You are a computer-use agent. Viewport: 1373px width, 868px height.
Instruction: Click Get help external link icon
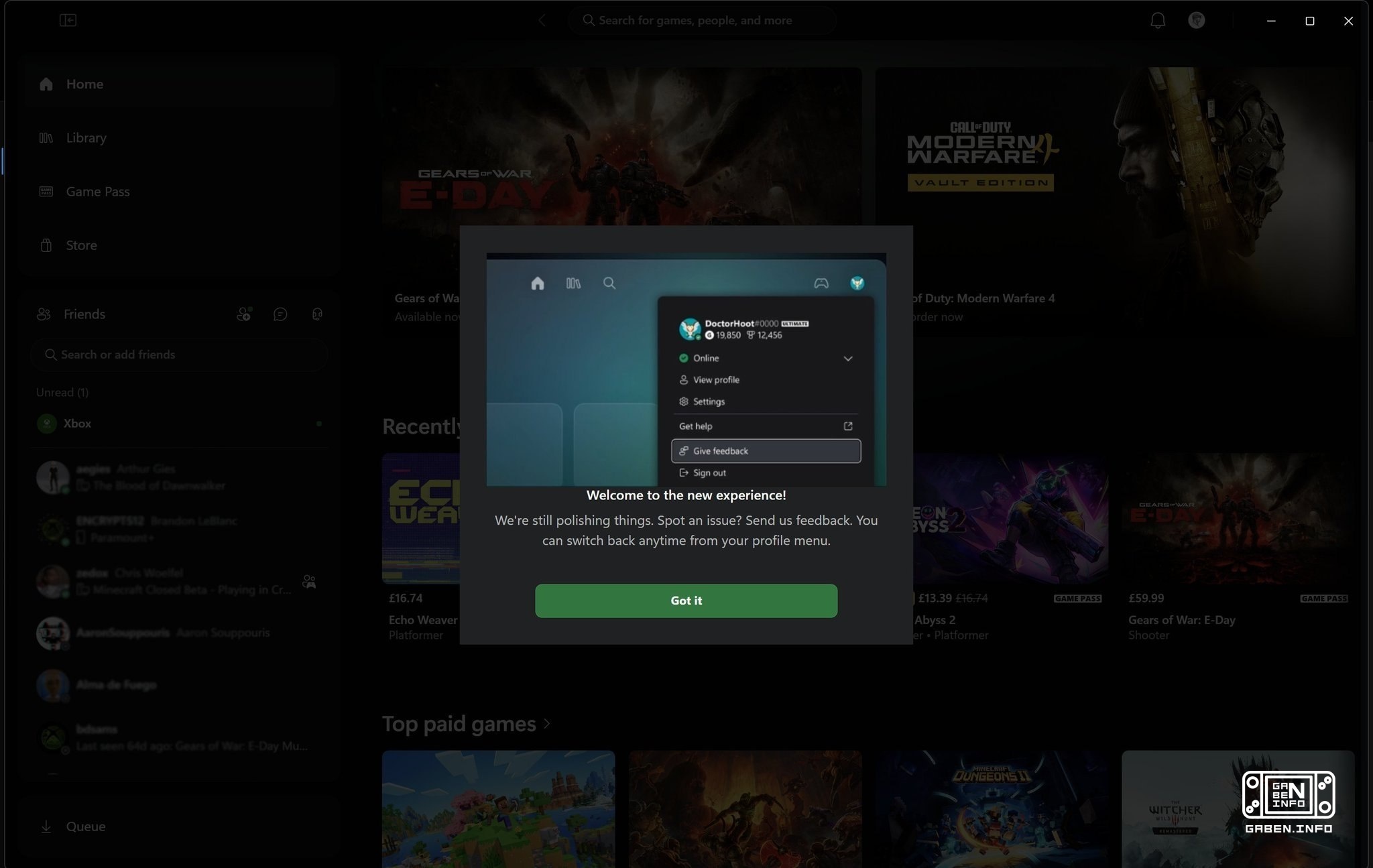pos(848,426)
